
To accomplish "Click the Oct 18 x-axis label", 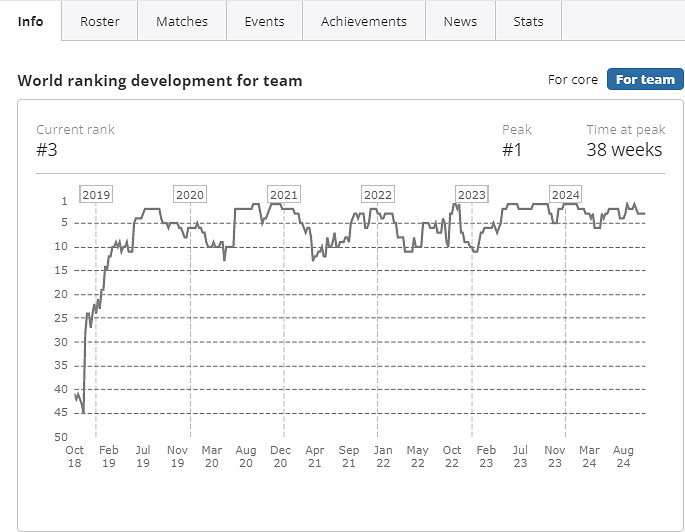I will (75, 456).
